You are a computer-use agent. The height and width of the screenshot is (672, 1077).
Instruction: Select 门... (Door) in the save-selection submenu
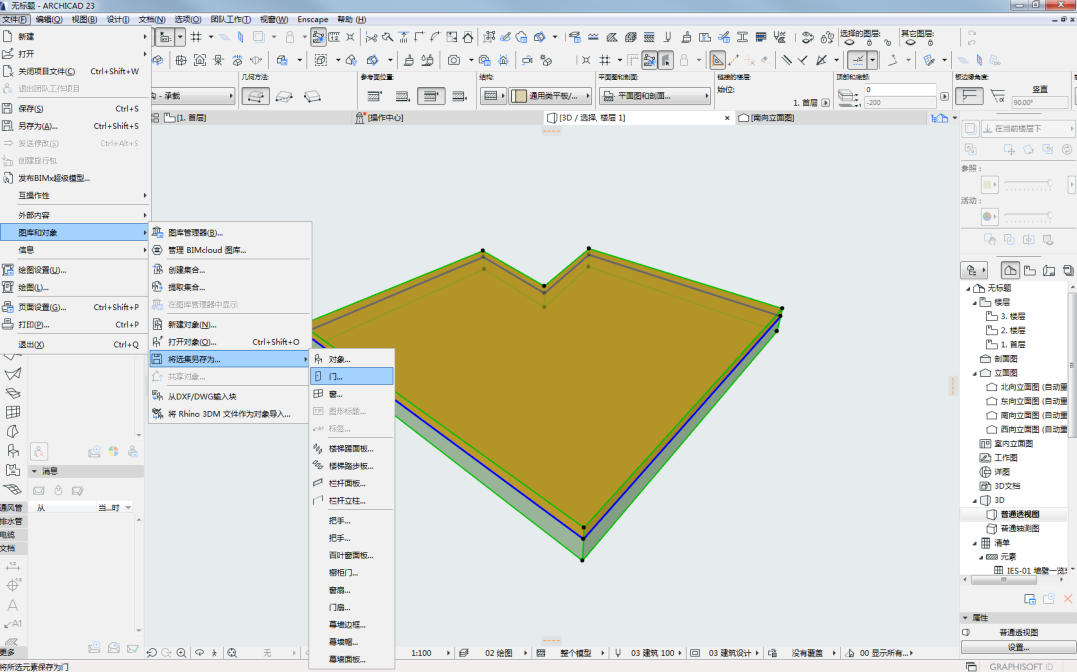(x=352, y=377)
